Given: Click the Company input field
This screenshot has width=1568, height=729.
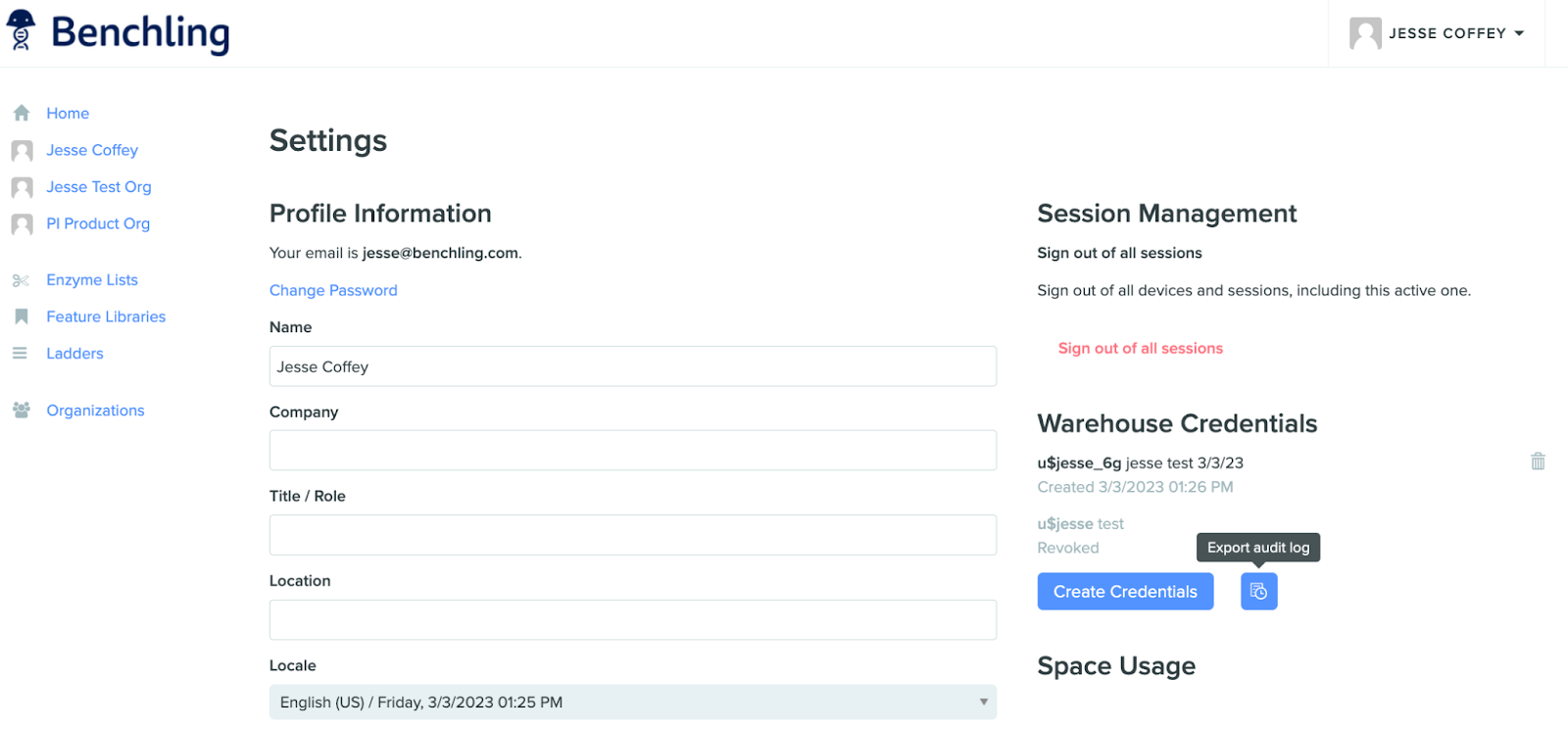Looking at the screenshot, I should 633,451.
